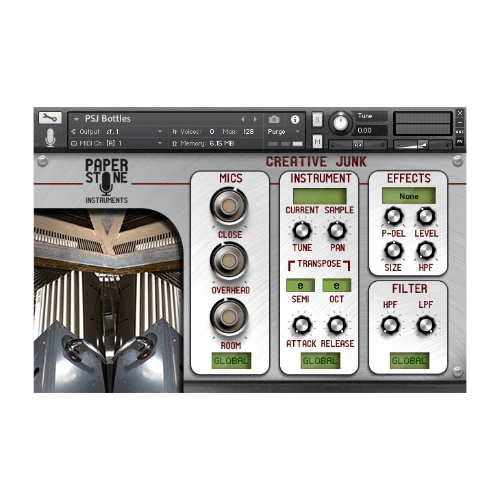
Task: Go to next instrument preset arrow
Action: 255,119
